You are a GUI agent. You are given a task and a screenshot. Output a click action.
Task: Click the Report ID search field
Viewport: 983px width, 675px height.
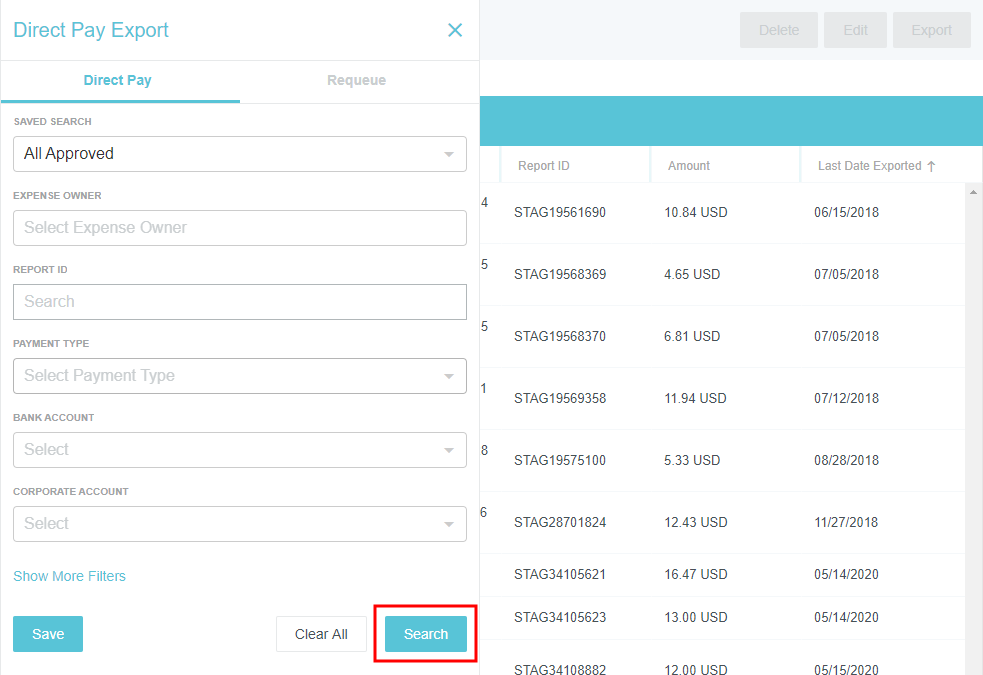click(x=239, y=302)
